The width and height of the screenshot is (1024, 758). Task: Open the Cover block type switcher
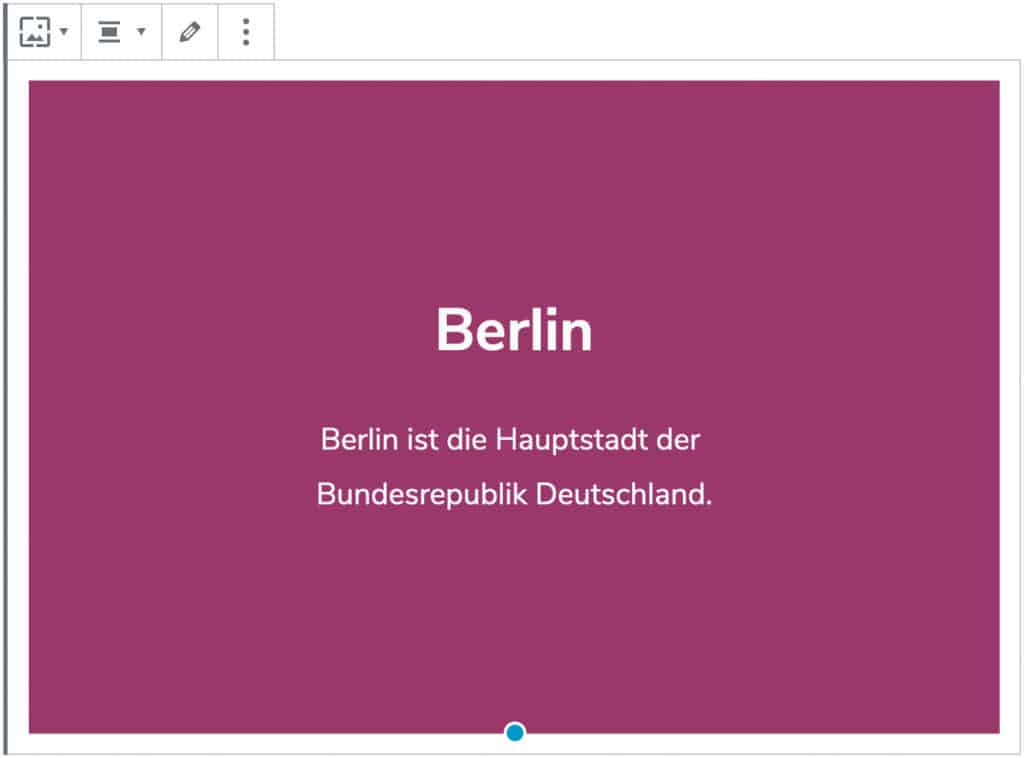[x=43, y=31]
